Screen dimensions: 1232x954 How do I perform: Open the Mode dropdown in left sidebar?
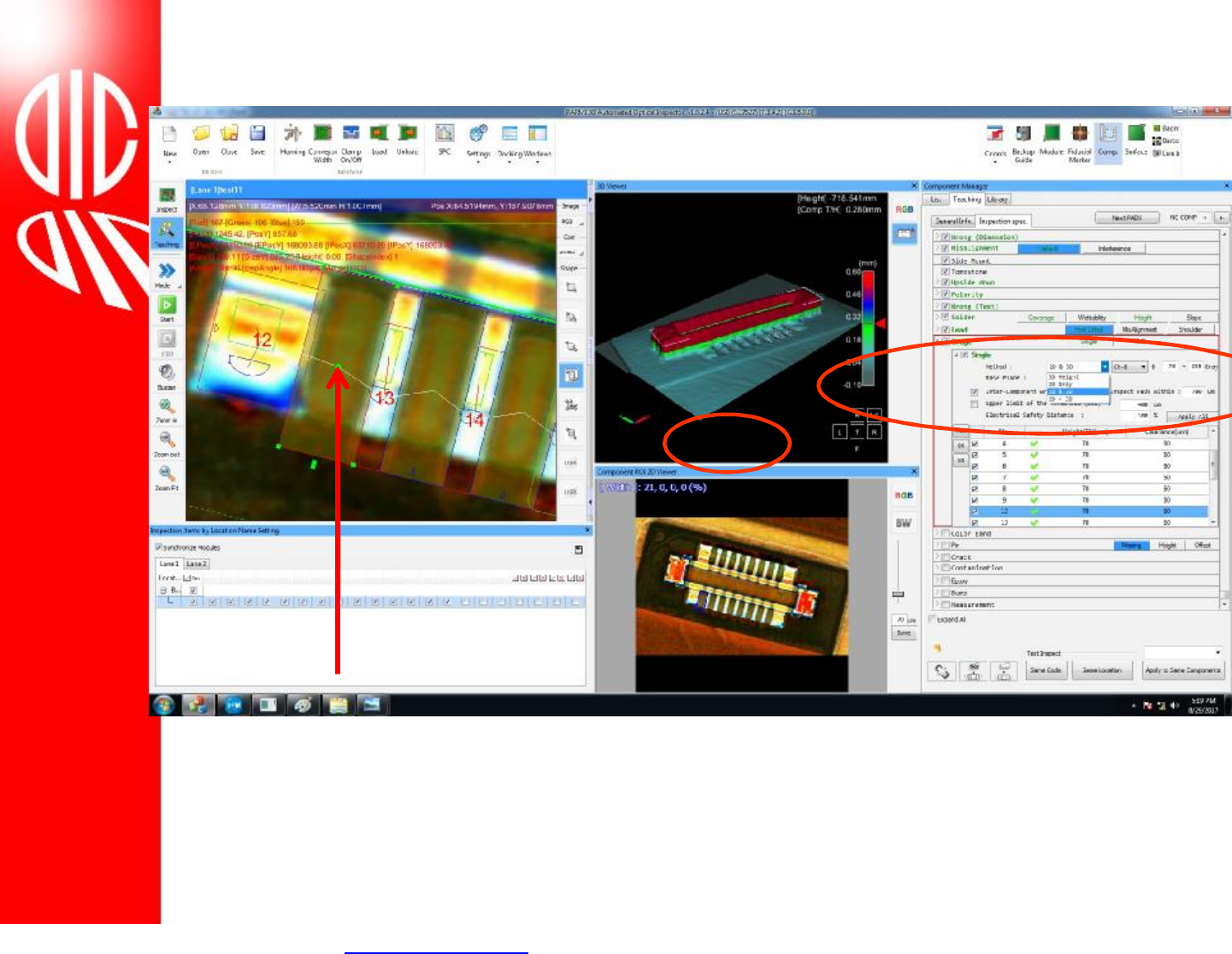click(167, 275)
